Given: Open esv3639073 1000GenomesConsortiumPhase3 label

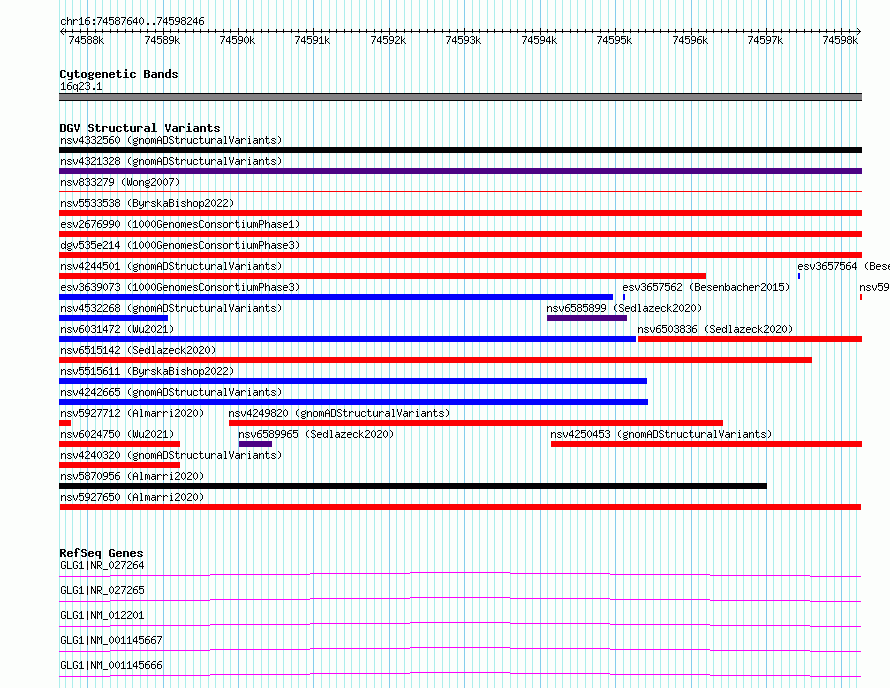Looking at the screenshot, I should point(180,287).
